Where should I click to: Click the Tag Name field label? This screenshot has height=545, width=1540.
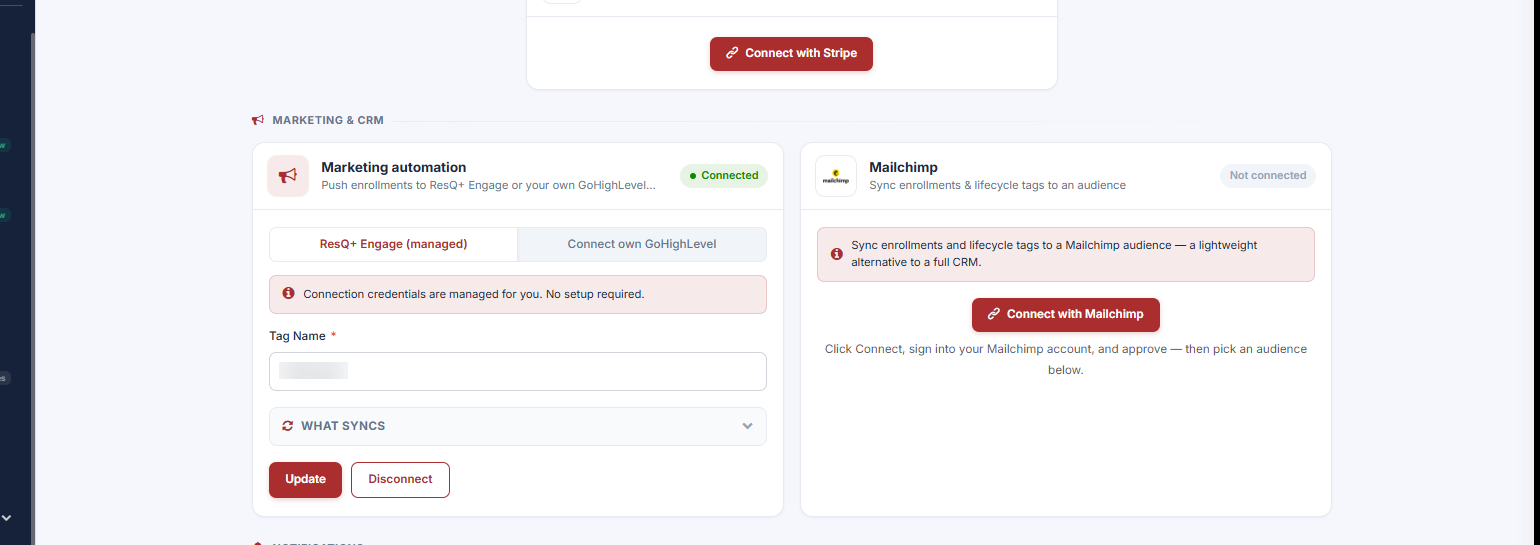click(x=297, y=336)
